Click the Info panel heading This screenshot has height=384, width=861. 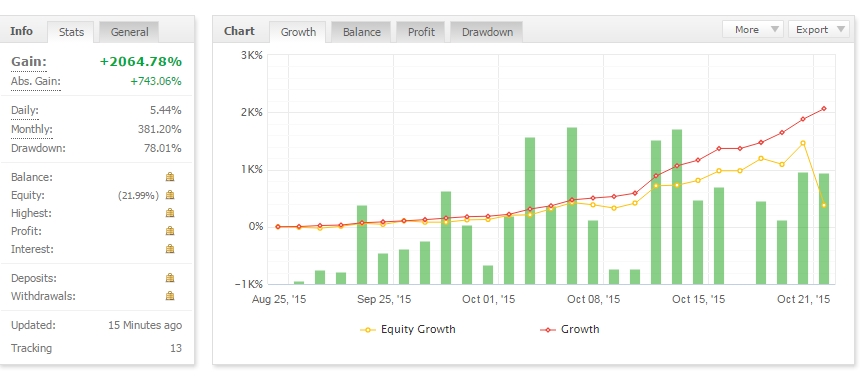click(21, 31)
